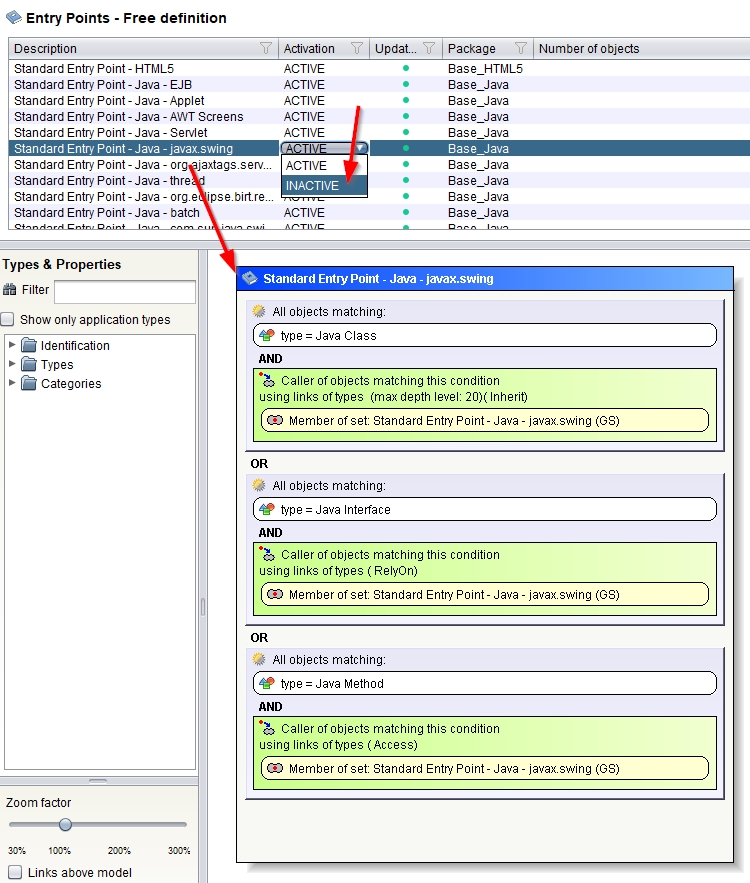Click the Categories folder icon

tap(29, 384)
